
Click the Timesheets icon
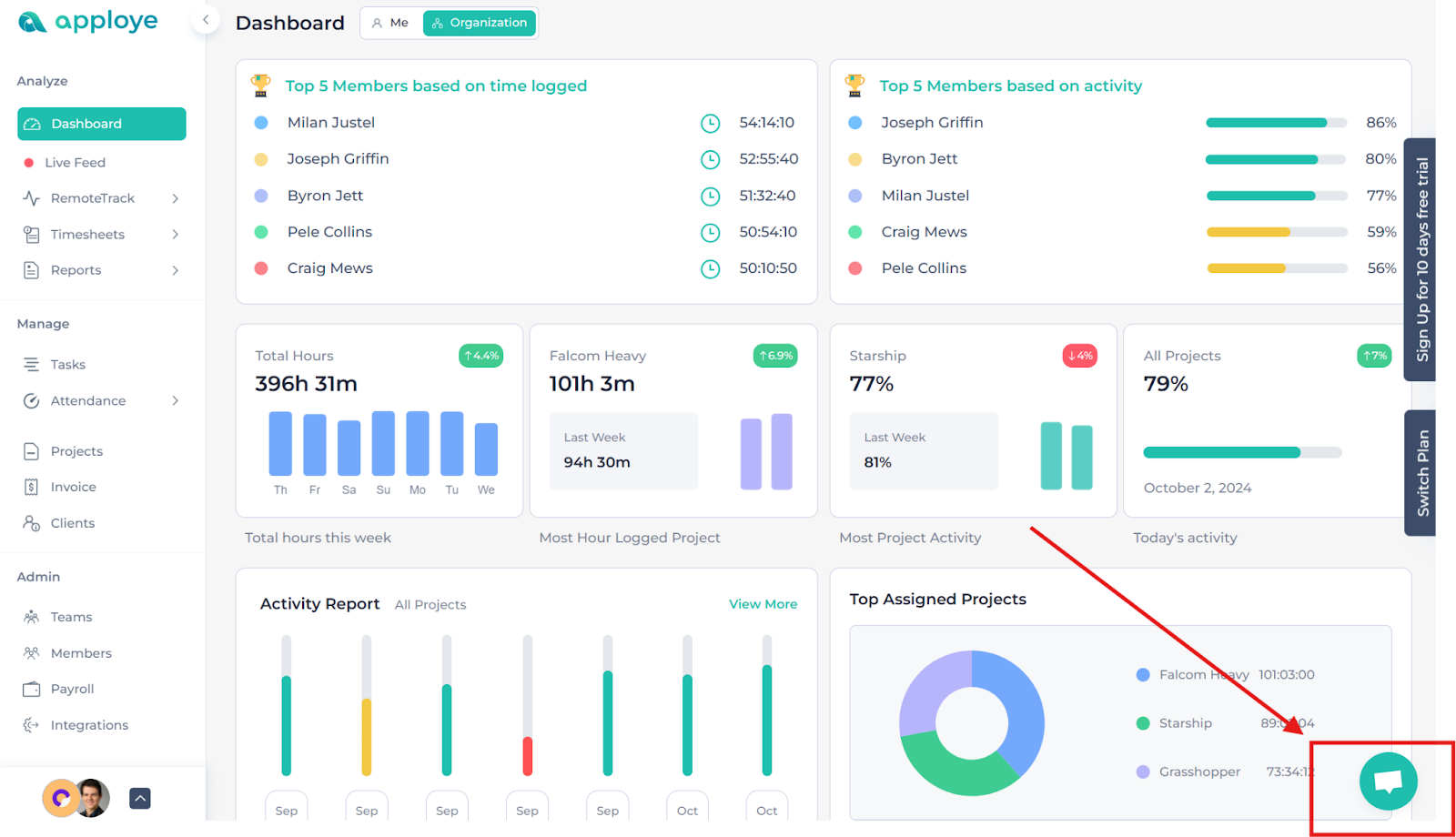[x=31, y=235]
